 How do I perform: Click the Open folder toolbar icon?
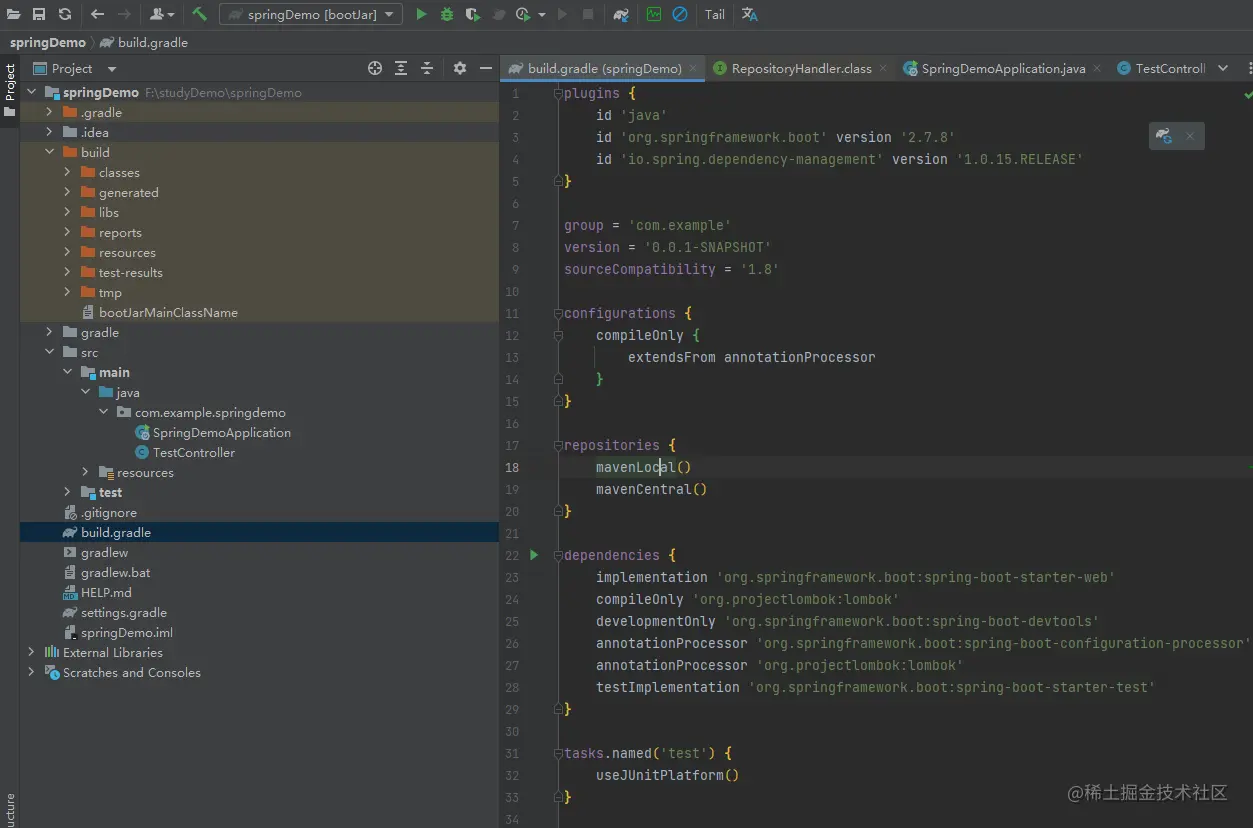tap(14, 14)
